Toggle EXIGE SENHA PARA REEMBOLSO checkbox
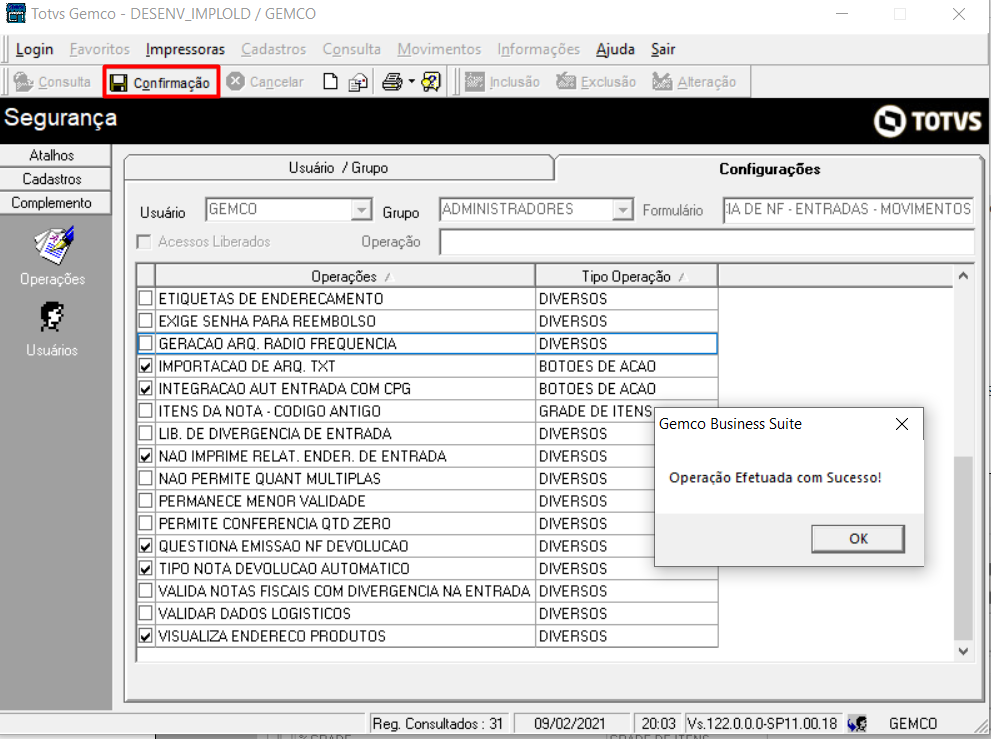Screen dimensions: 991x739 (x=145, y=321)
